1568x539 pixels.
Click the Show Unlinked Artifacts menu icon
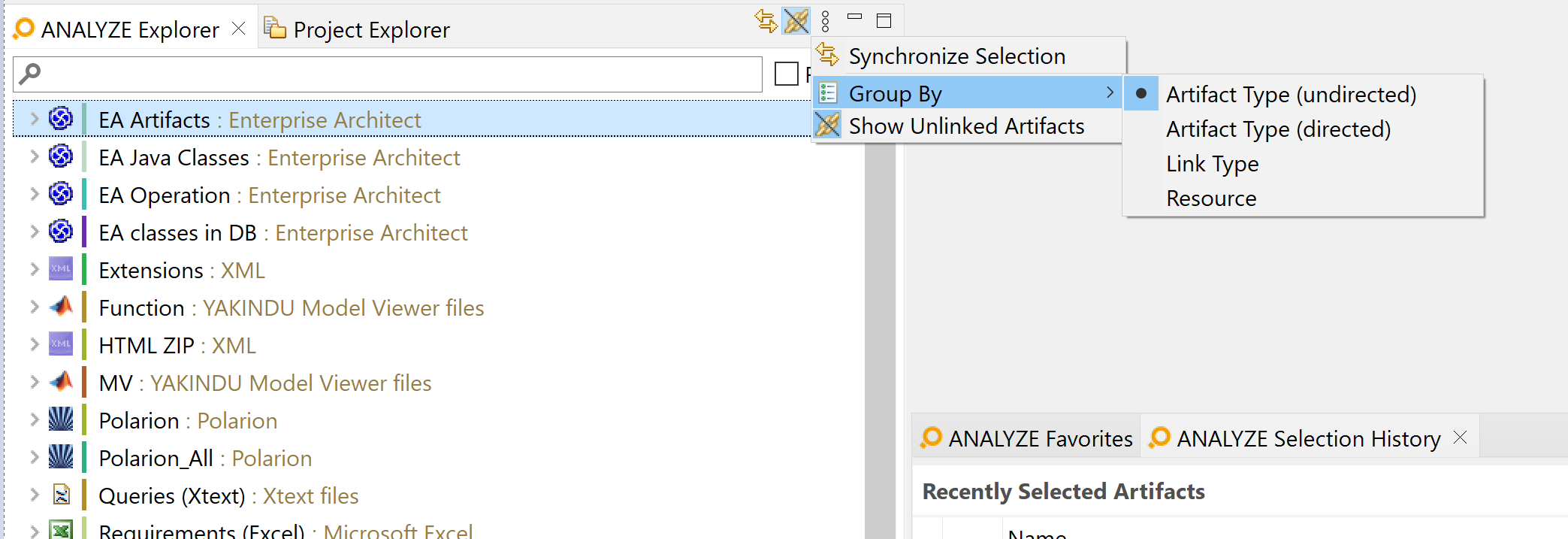(x=828, y=125)
